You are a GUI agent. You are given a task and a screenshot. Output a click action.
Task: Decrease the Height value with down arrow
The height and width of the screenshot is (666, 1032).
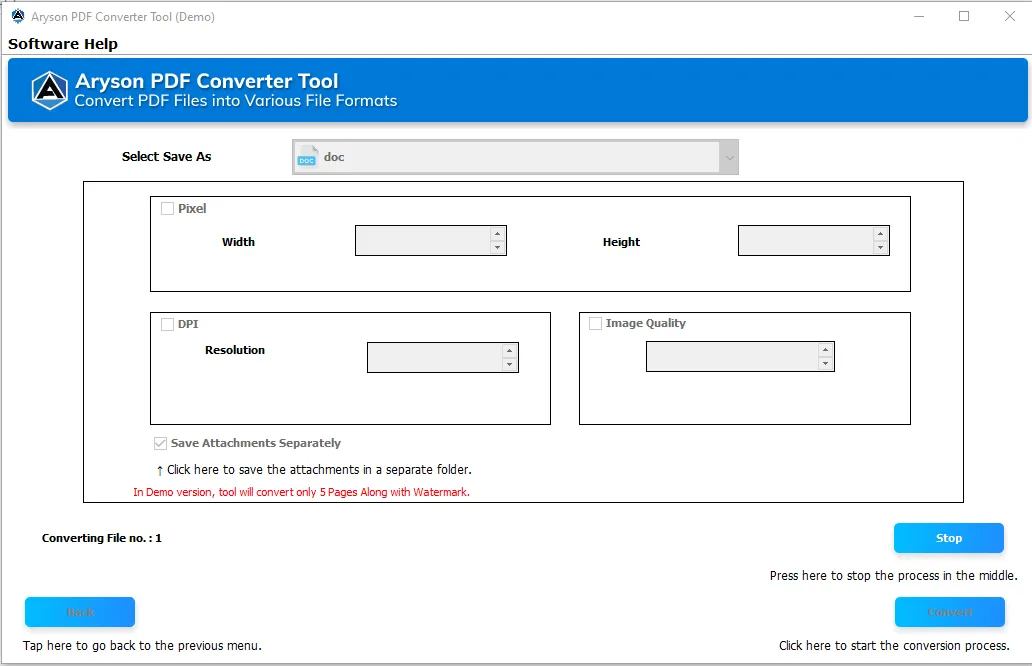tap(881, 248)
